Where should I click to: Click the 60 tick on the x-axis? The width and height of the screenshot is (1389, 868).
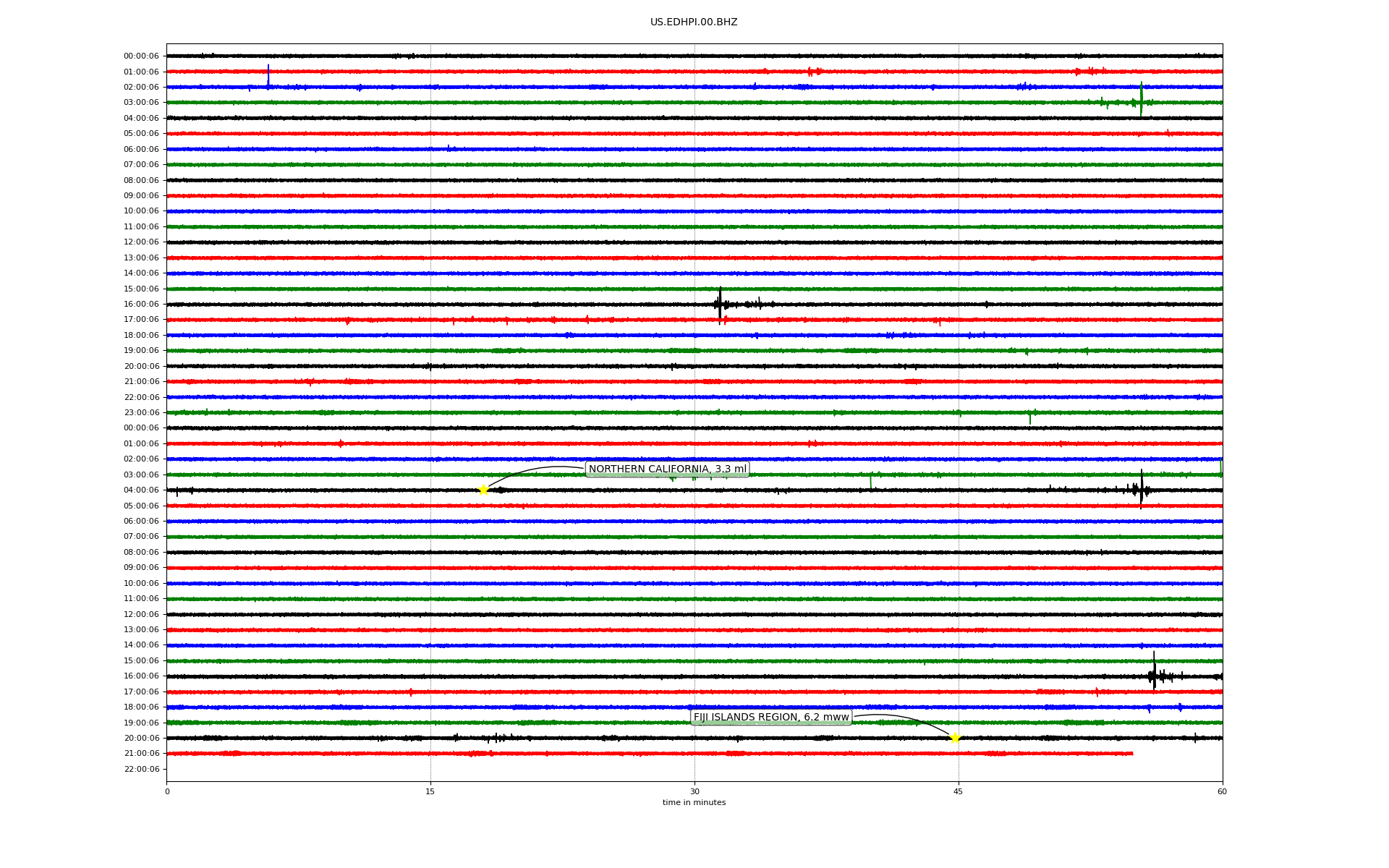pos(1222,791)
